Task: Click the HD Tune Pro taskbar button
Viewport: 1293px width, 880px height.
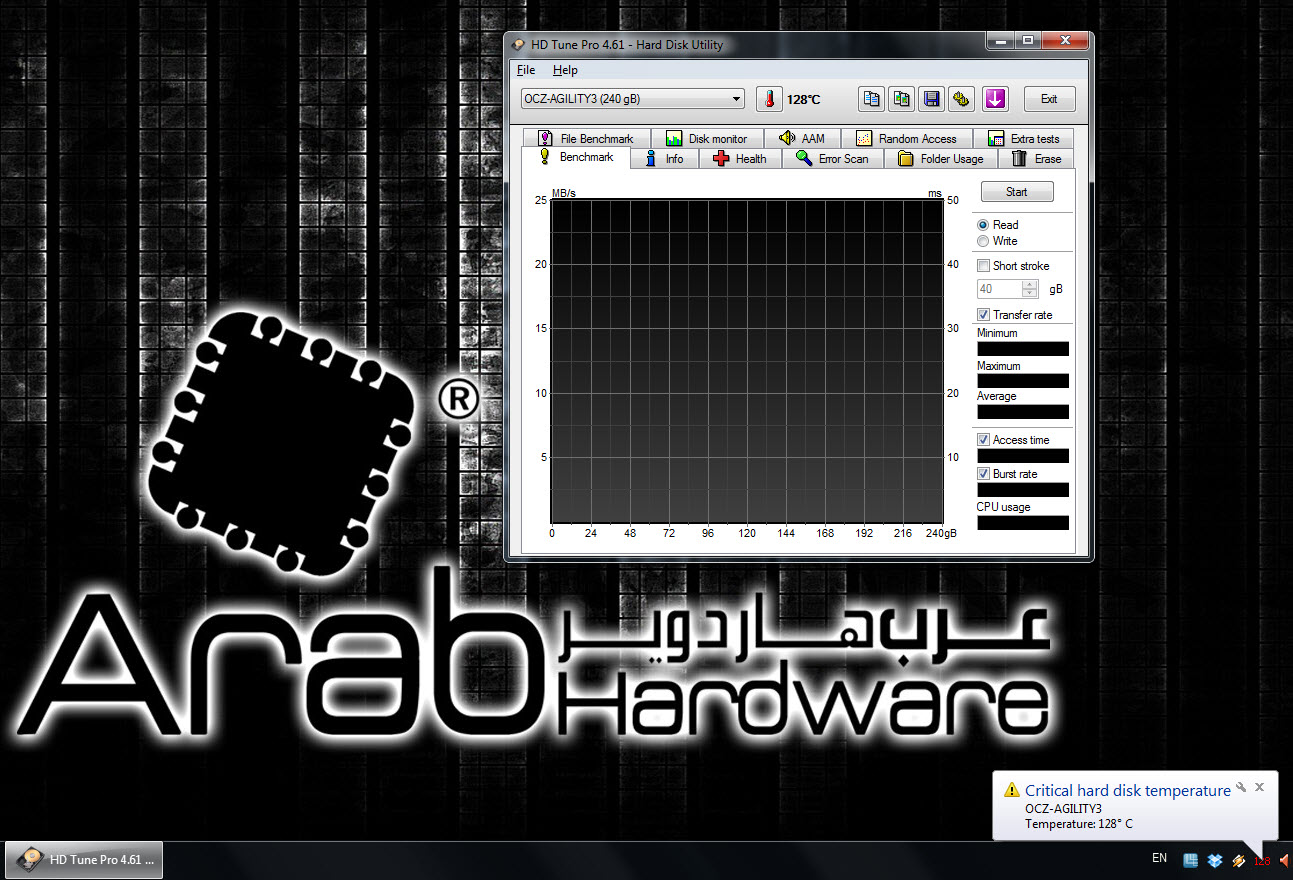Action: (84, 860)
